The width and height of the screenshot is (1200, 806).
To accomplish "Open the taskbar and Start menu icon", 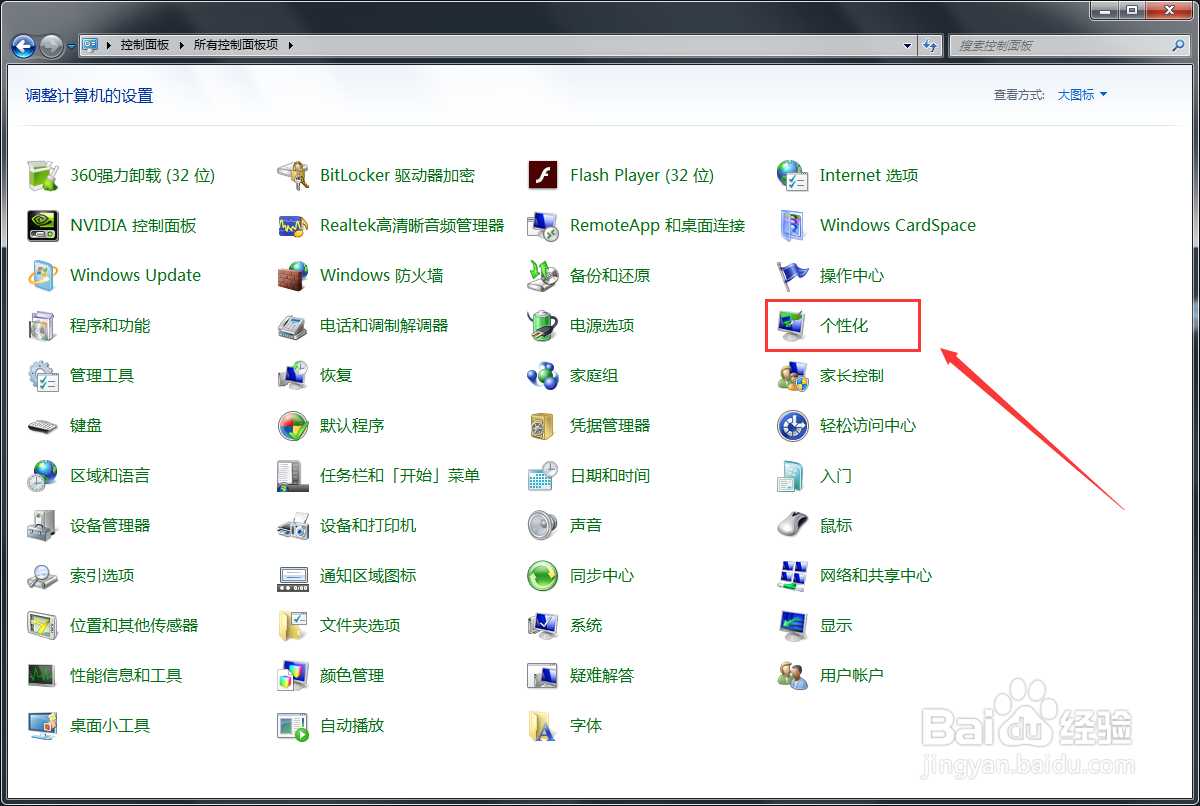I will [293, 475].
